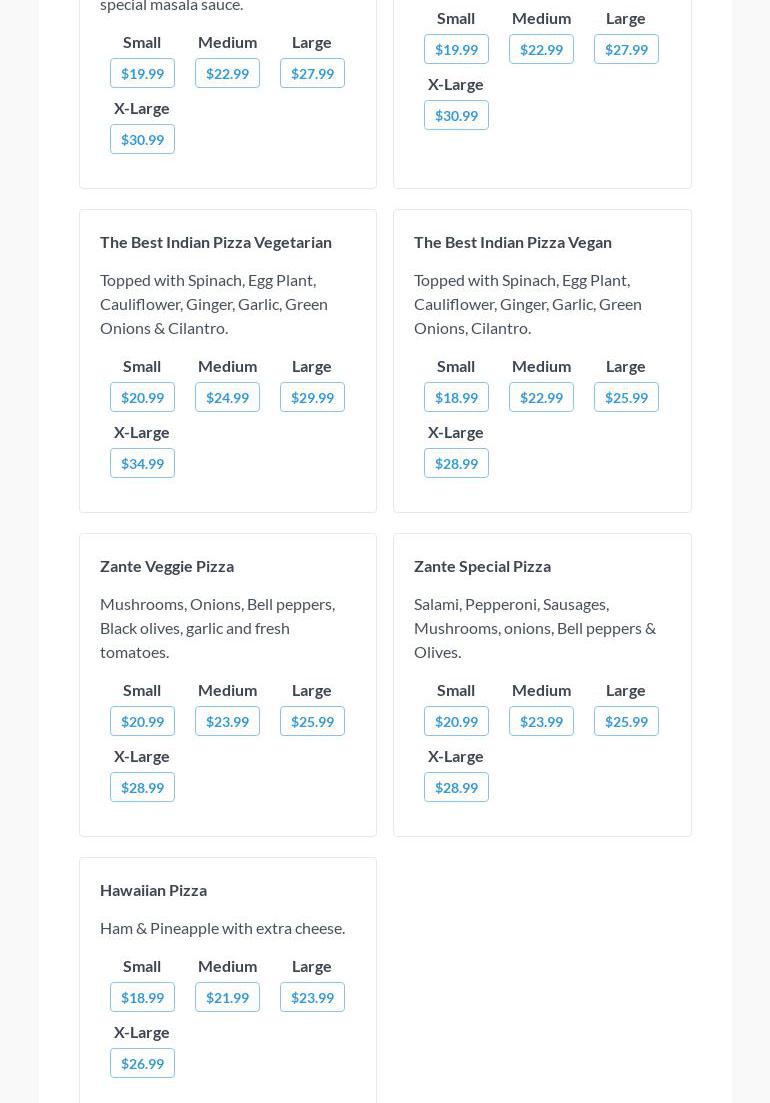Choose Medium $21.99 Hawaiian Pizza

coord(227,997)
